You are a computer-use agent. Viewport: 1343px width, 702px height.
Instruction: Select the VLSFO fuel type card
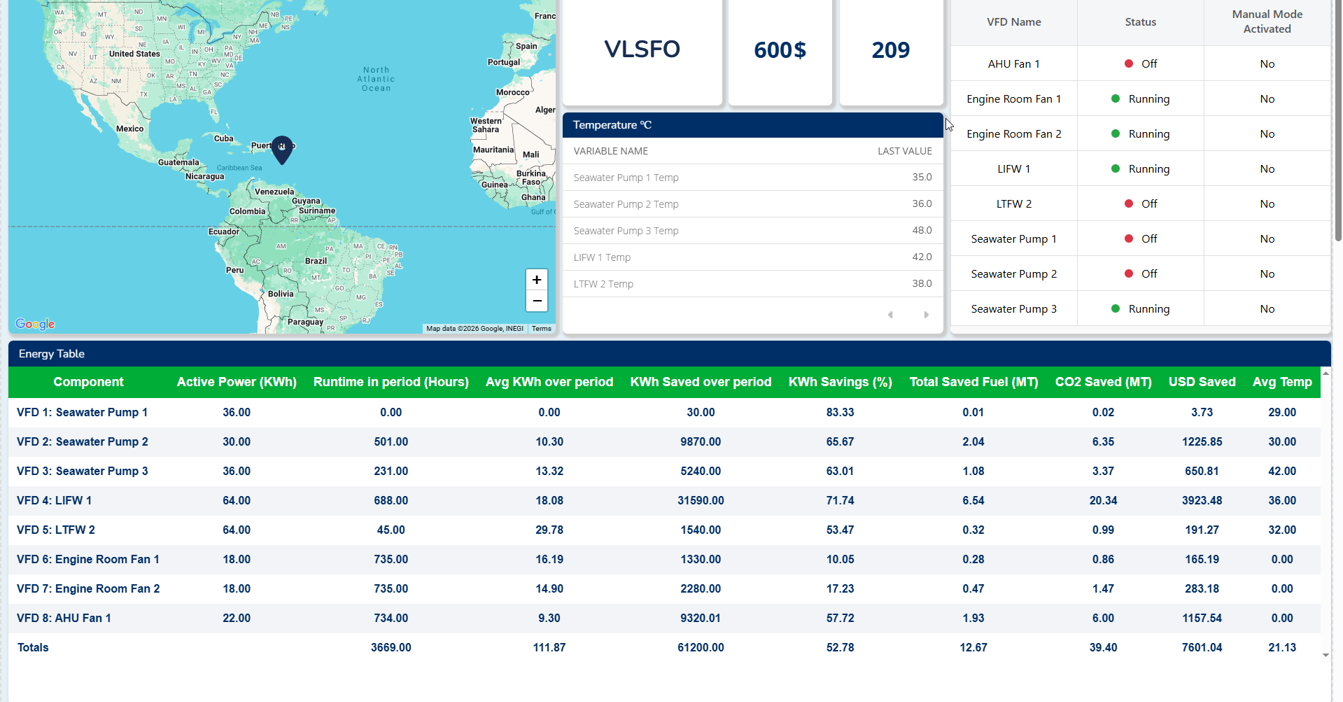tap(642, 50)
